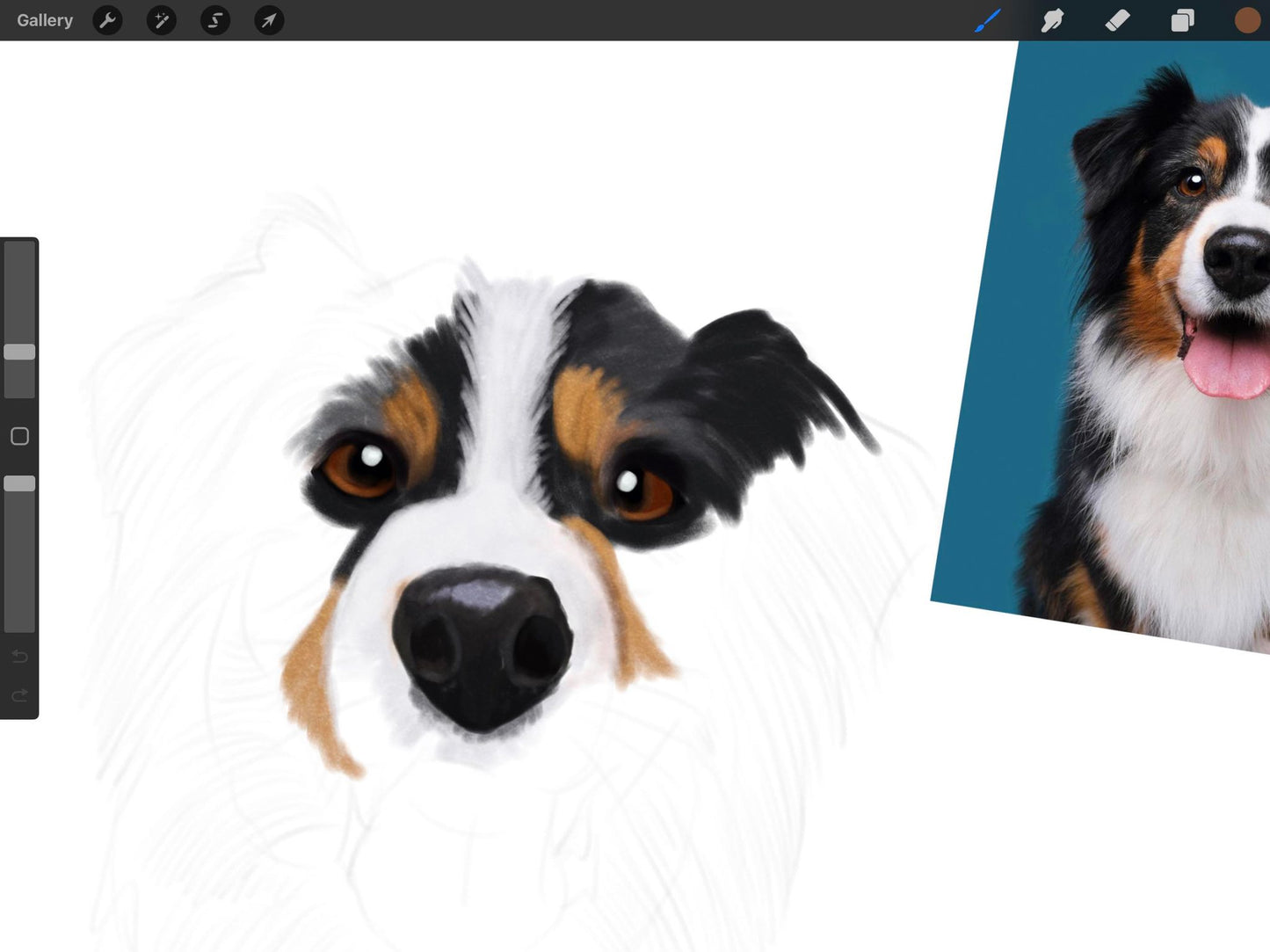This screenshot has width=1270, height=952.
Task: Click the brush size slider handle
Action: pos(19,352)
